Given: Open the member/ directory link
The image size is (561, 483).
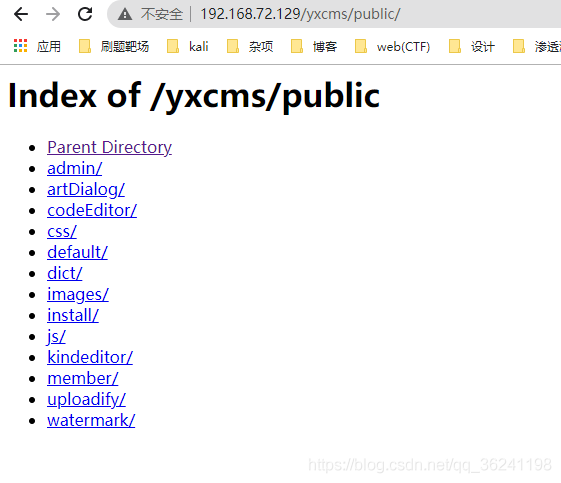Looking at the screenshot, I should 83,379.
